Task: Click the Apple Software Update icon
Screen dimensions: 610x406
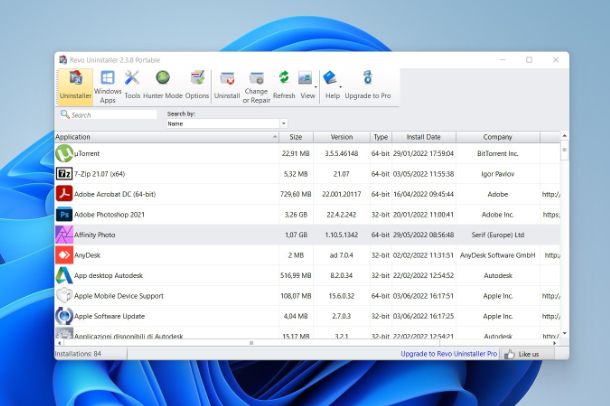Action: (64, 316)
